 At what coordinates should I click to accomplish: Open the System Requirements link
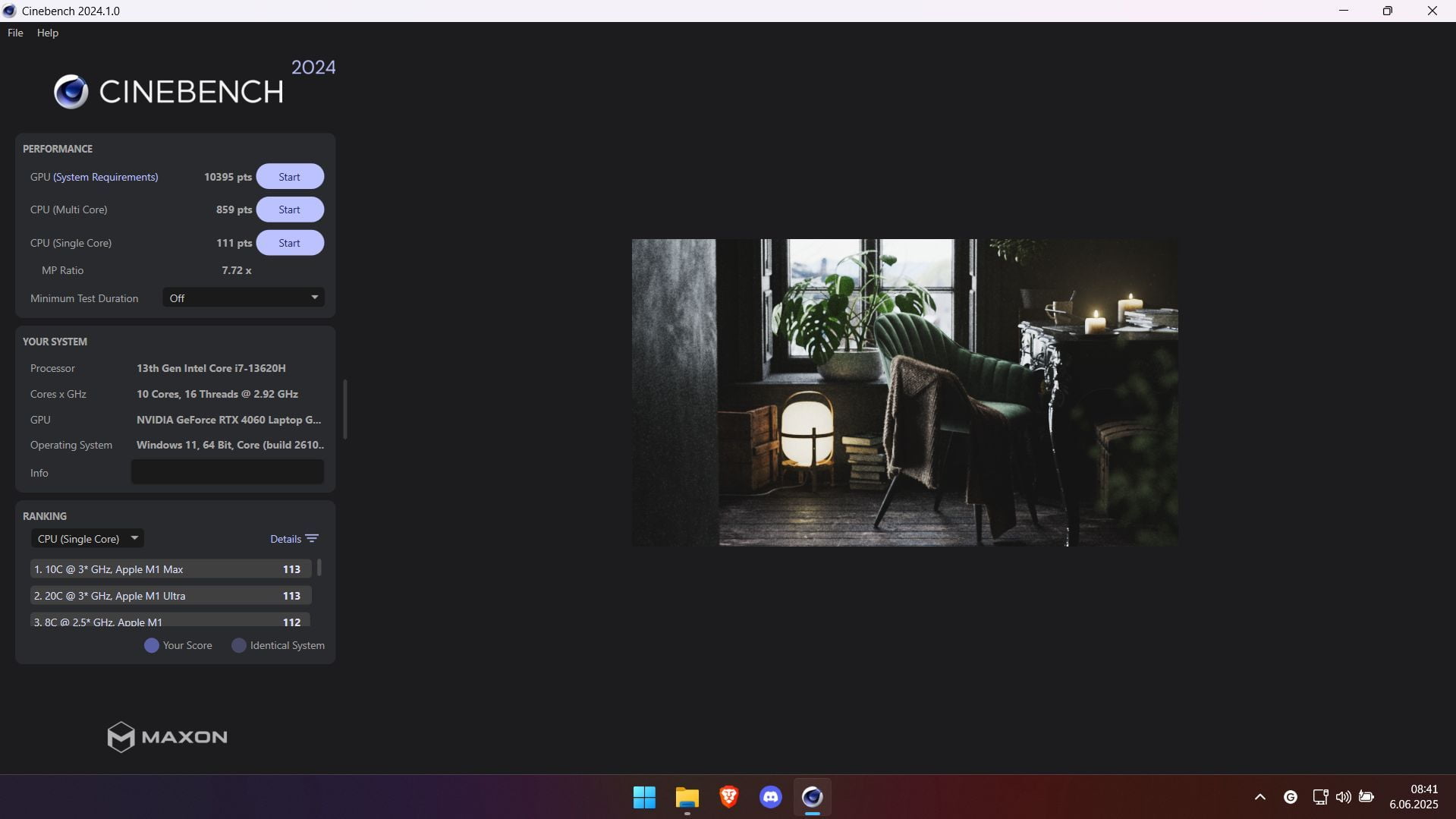click(105, 177)
